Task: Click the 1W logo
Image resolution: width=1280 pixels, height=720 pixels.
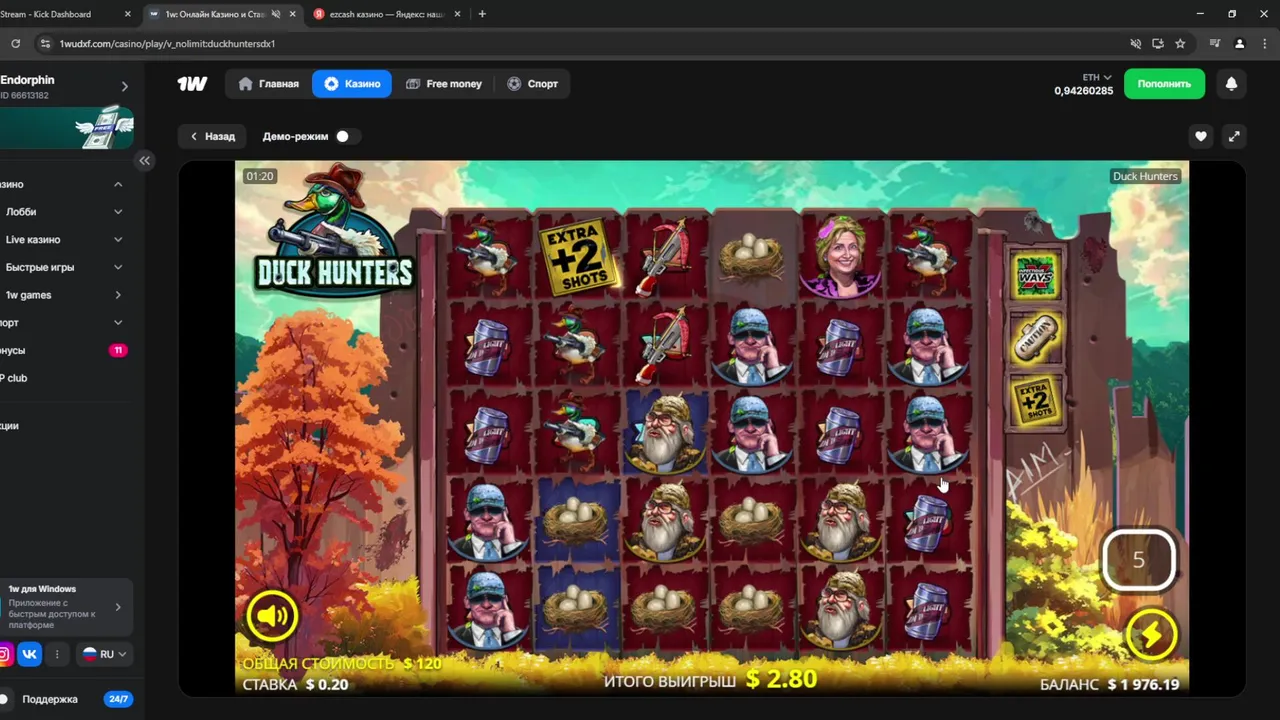Action: pyautogui.click(x=192, y=84)
